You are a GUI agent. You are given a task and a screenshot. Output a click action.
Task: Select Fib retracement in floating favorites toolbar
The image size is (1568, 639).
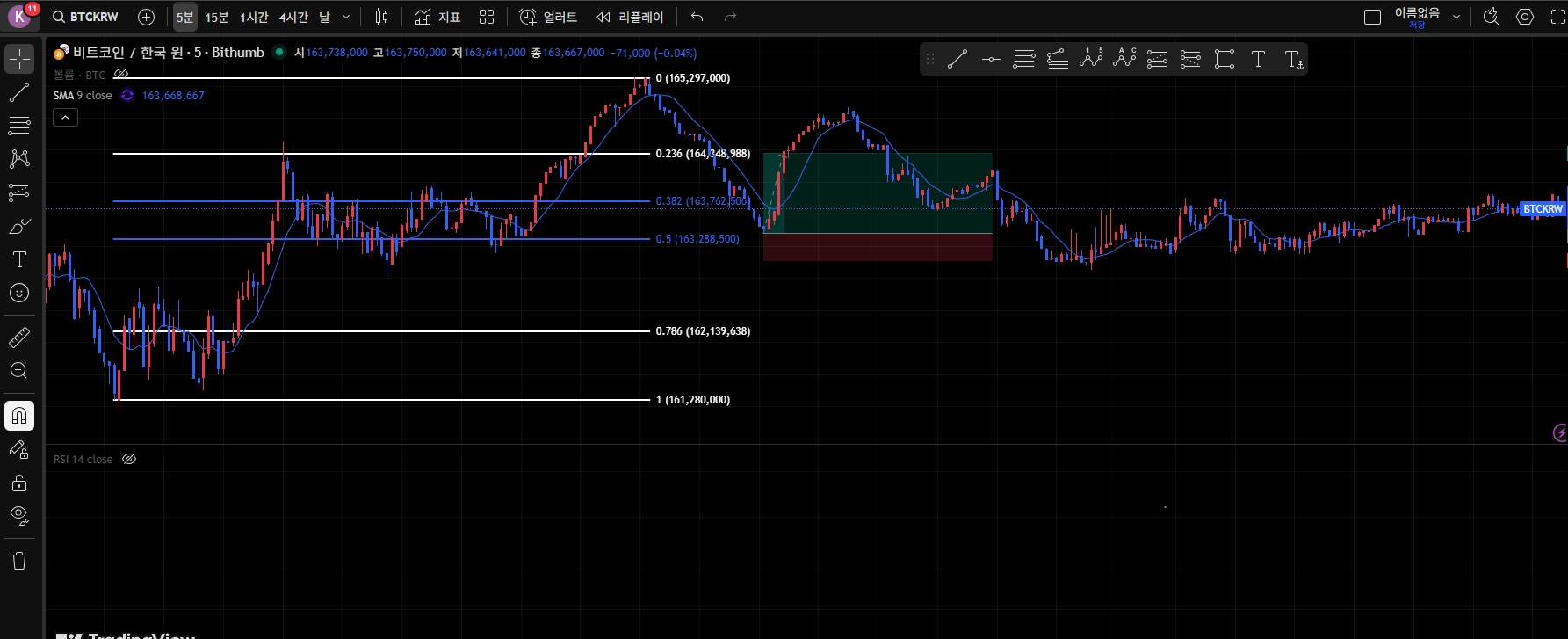pos(1024,59)
